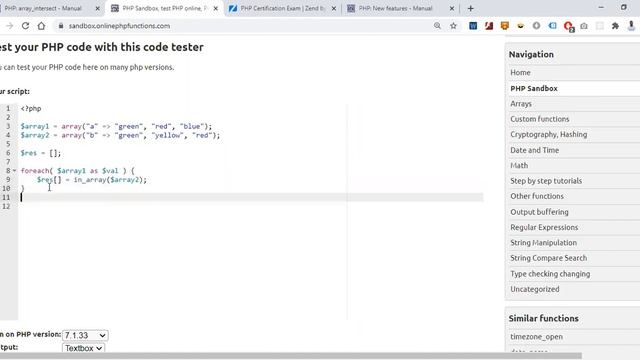Screen dimensions: 640x360
Task: Click the orange shield extension icon
Action: tap(504, 26)
